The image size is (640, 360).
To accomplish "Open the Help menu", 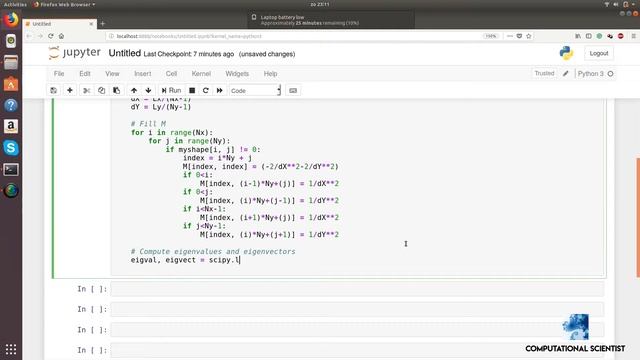I will (270, 73).
